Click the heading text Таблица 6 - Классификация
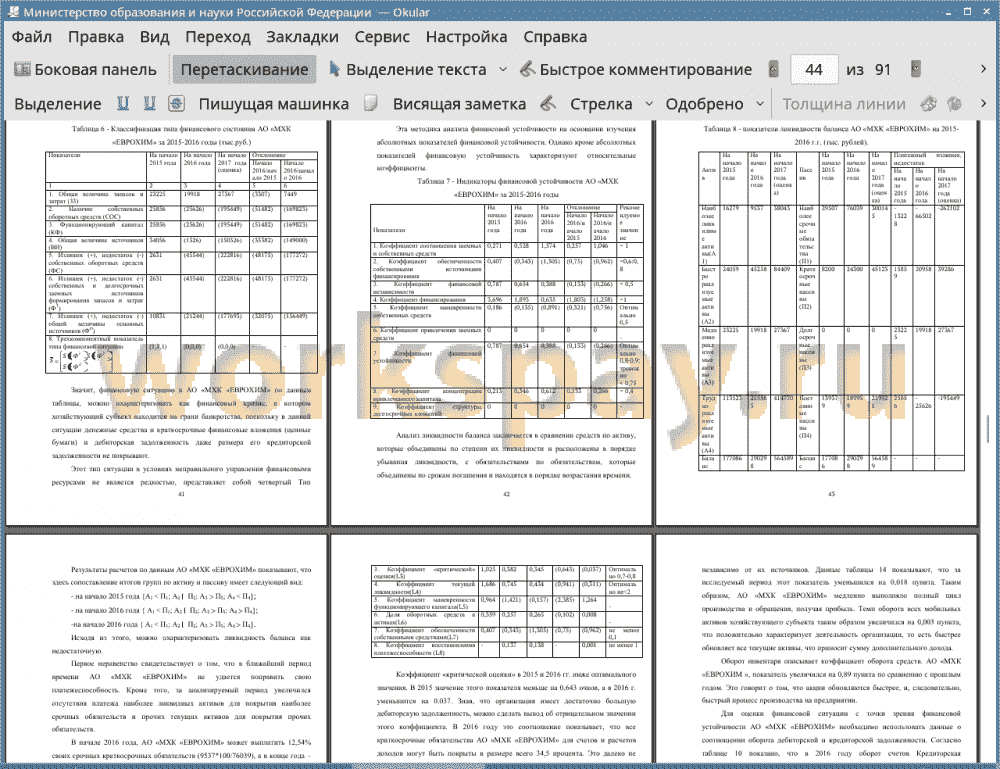Screen dimensions: 1000x769 click(181, 135)
